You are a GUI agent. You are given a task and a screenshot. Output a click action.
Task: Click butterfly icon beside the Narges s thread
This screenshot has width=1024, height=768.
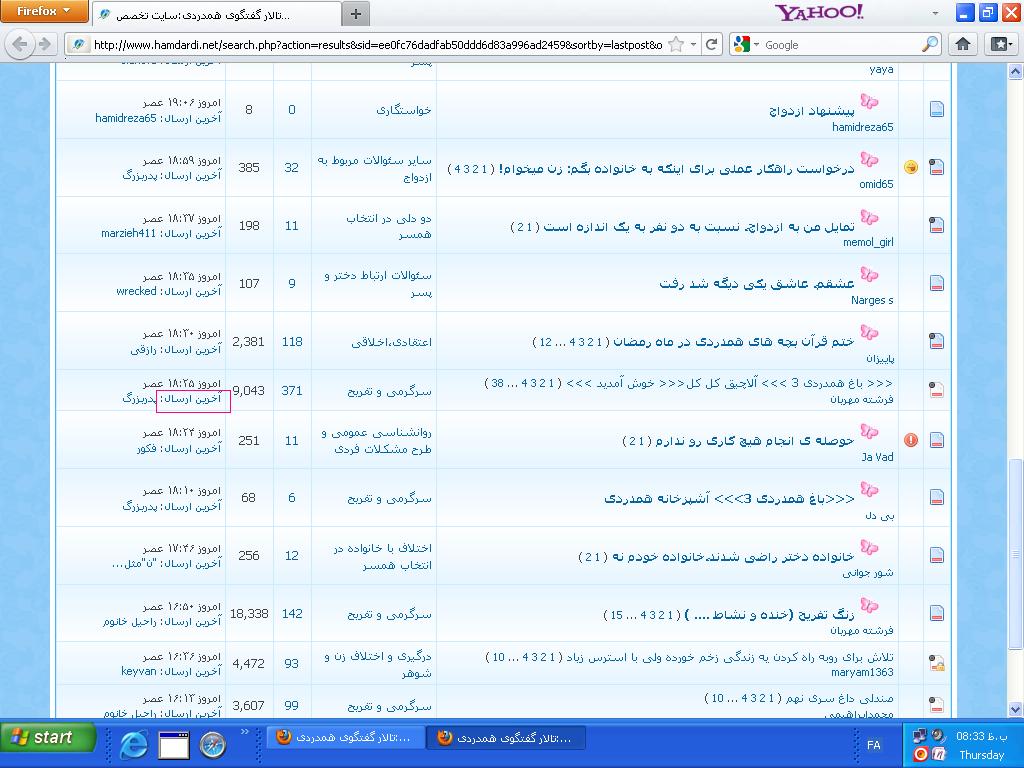coord(869,274)
